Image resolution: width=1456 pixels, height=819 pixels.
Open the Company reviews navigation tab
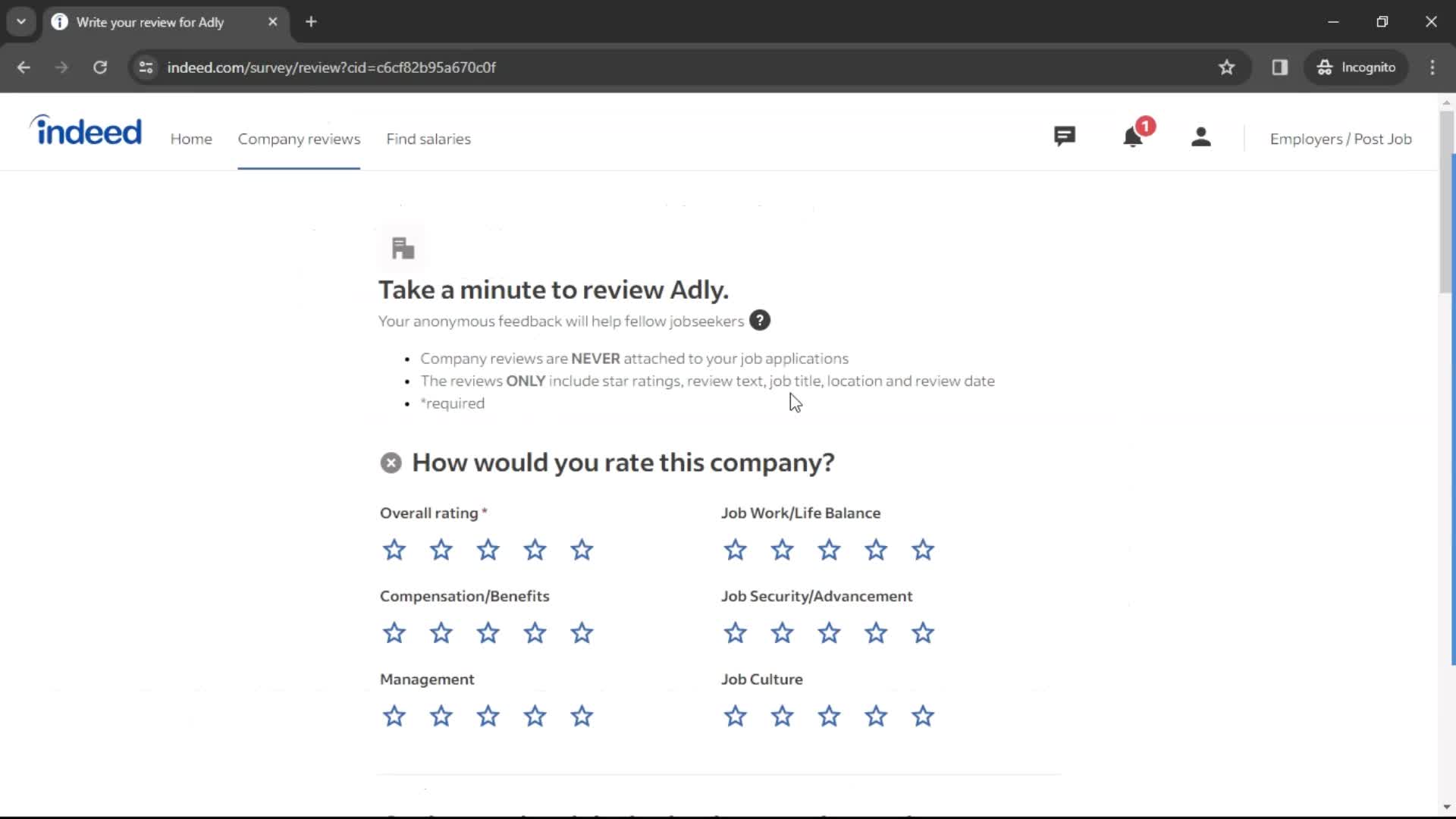pos(299,139)
